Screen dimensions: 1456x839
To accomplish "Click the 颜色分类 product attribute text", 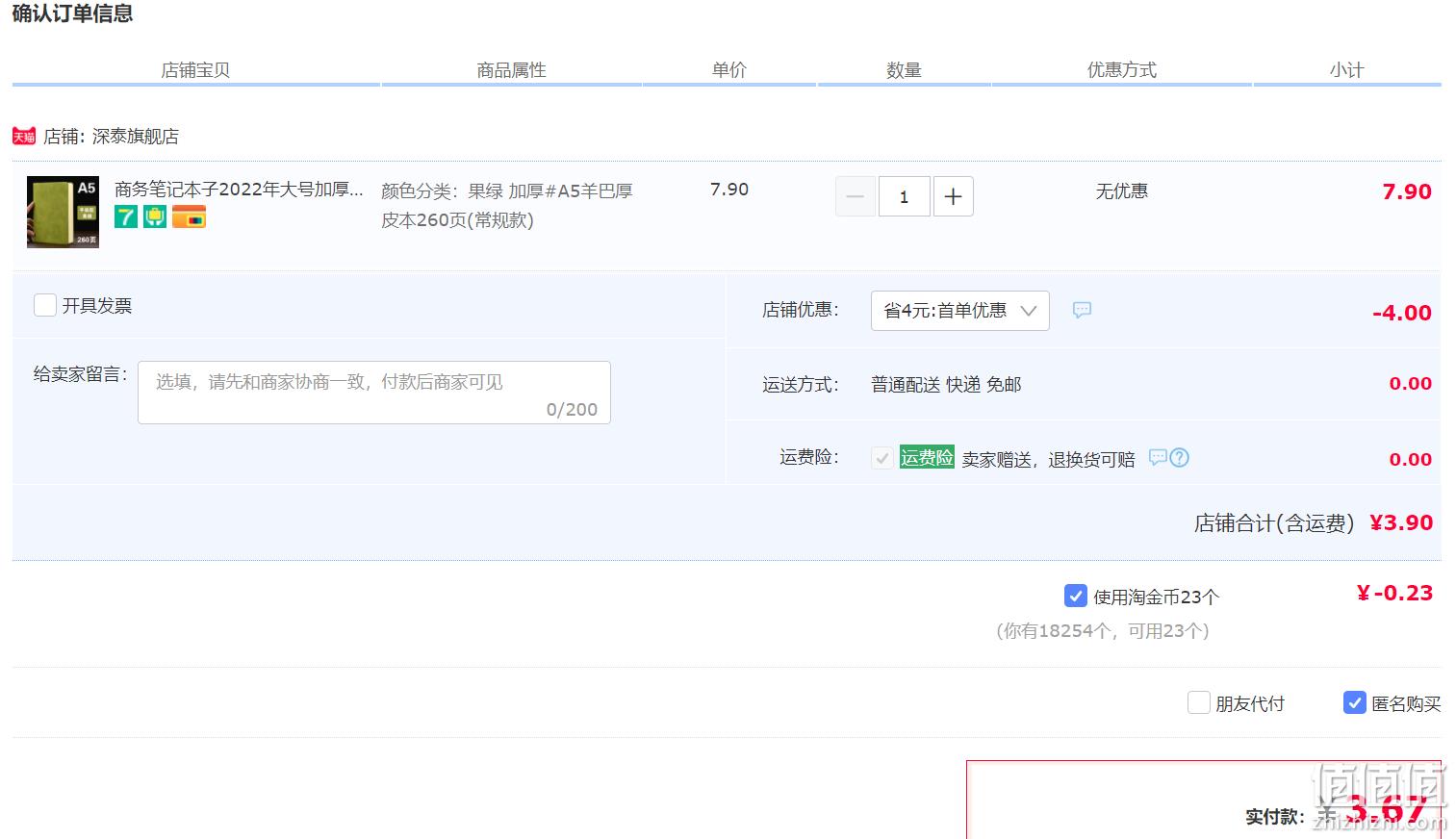I will pos(507,205).
